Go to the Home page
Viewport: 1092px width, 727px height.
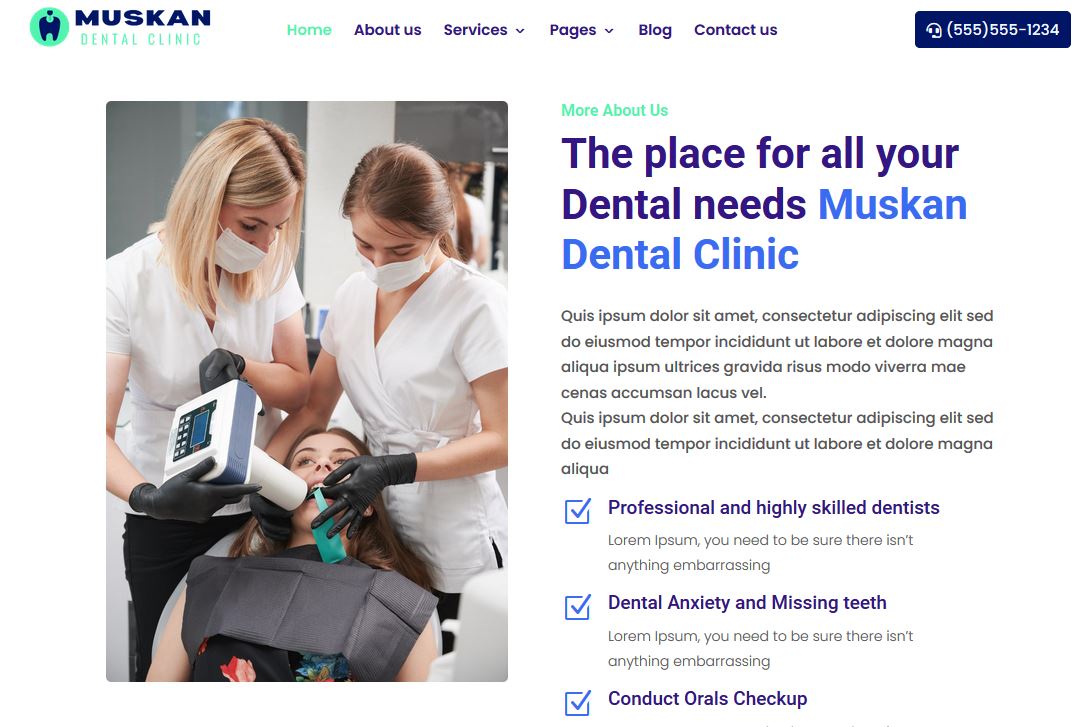click(309, 30)
